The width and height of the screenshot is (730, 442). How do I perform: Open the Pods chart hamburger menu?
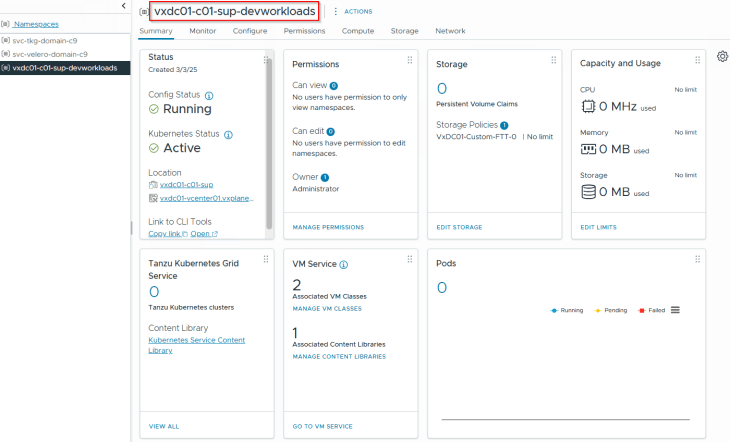(675, 310)
